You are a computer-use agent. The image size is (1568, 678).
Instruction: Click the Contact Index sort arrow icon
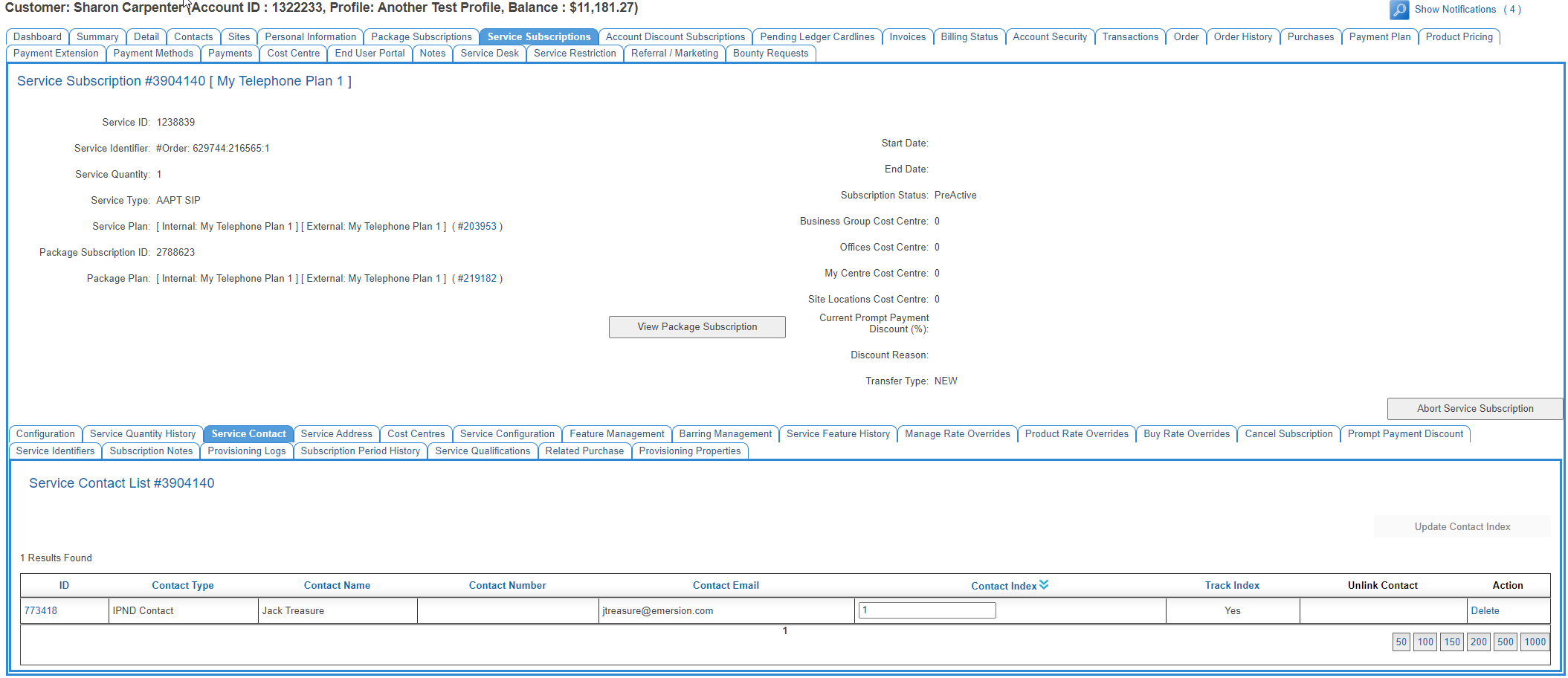pyautogui.click(x=1044, y=585)
